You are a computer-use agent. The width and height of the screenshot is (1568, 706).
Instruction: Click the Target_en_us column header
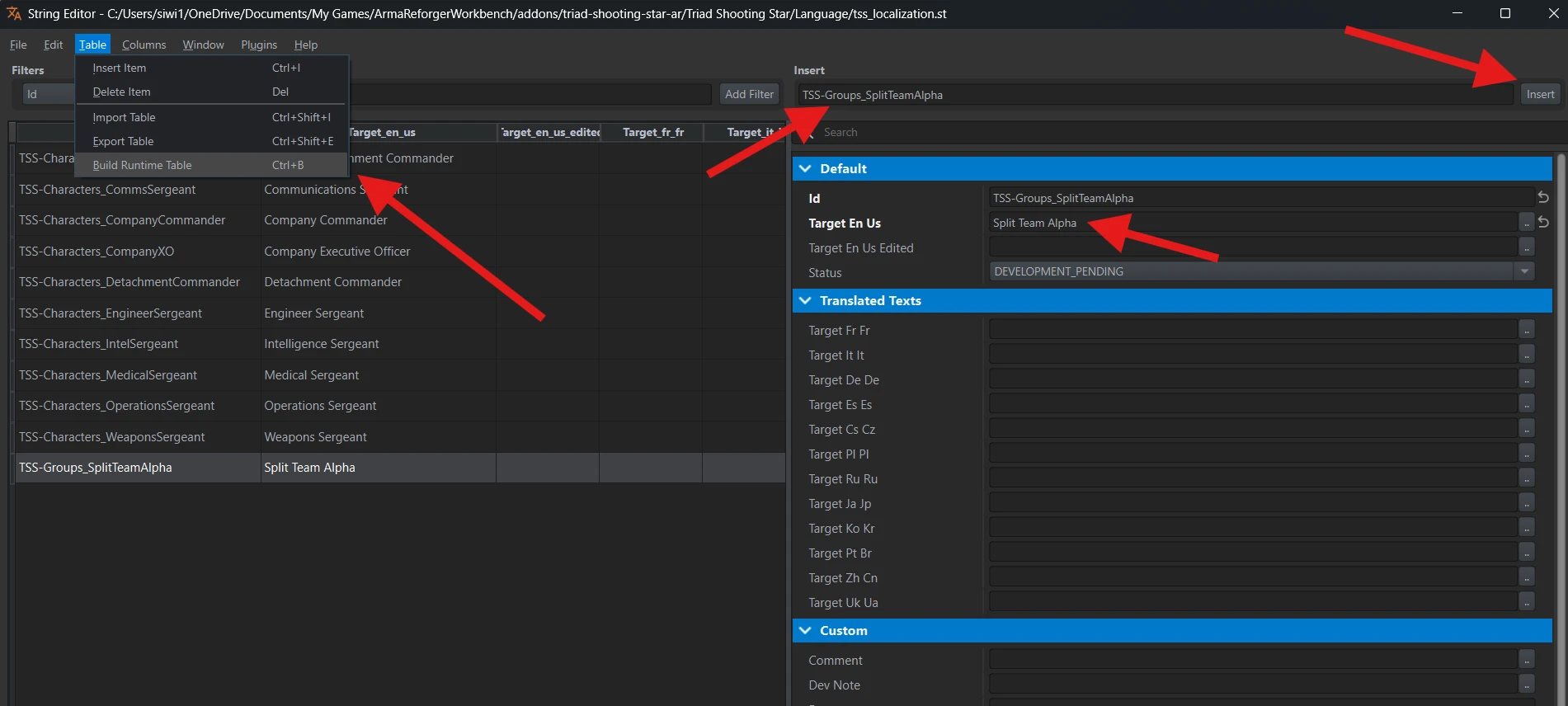point(381,132)
